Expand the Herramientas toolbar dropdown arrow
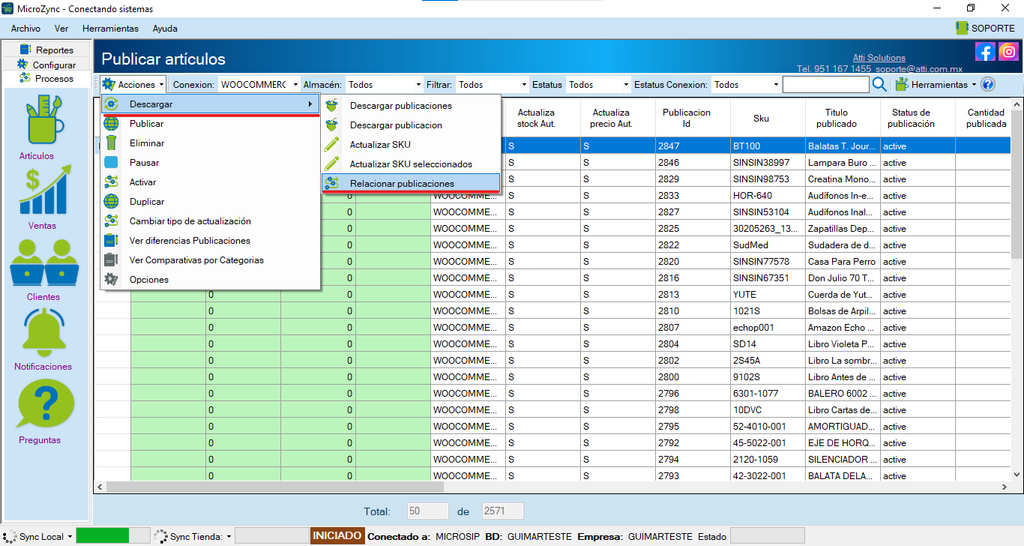This screenshot has width=1024, height=546. (x=974, y=84)
